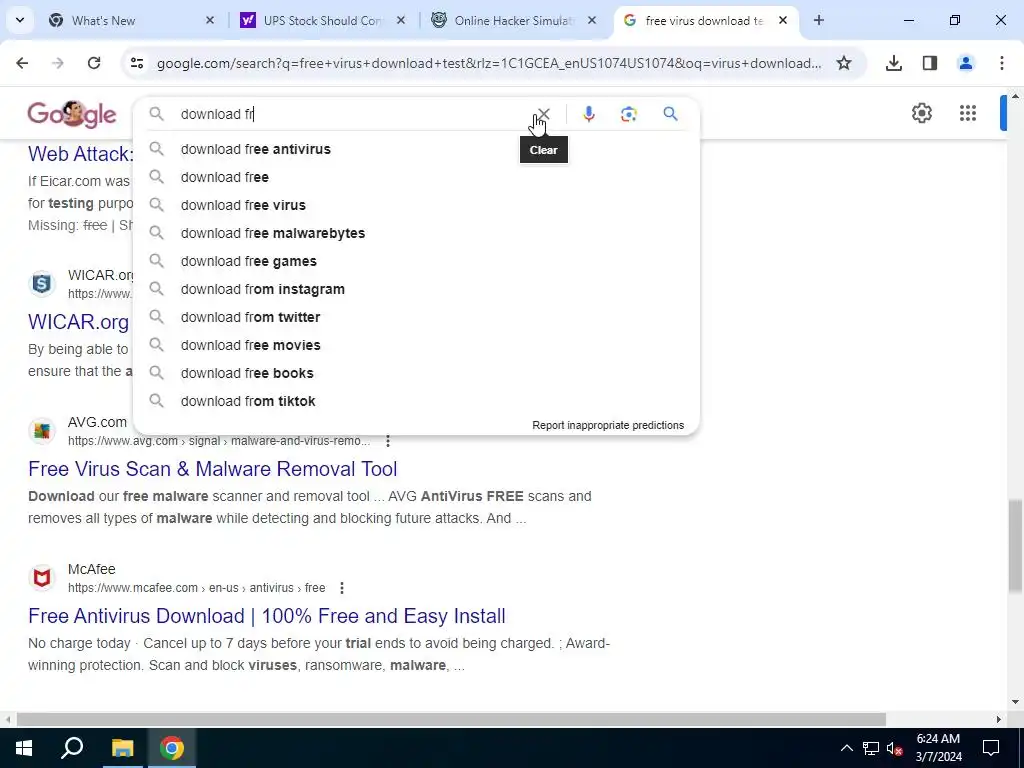
Task: Clear the search box text
Action: (543, 114)
